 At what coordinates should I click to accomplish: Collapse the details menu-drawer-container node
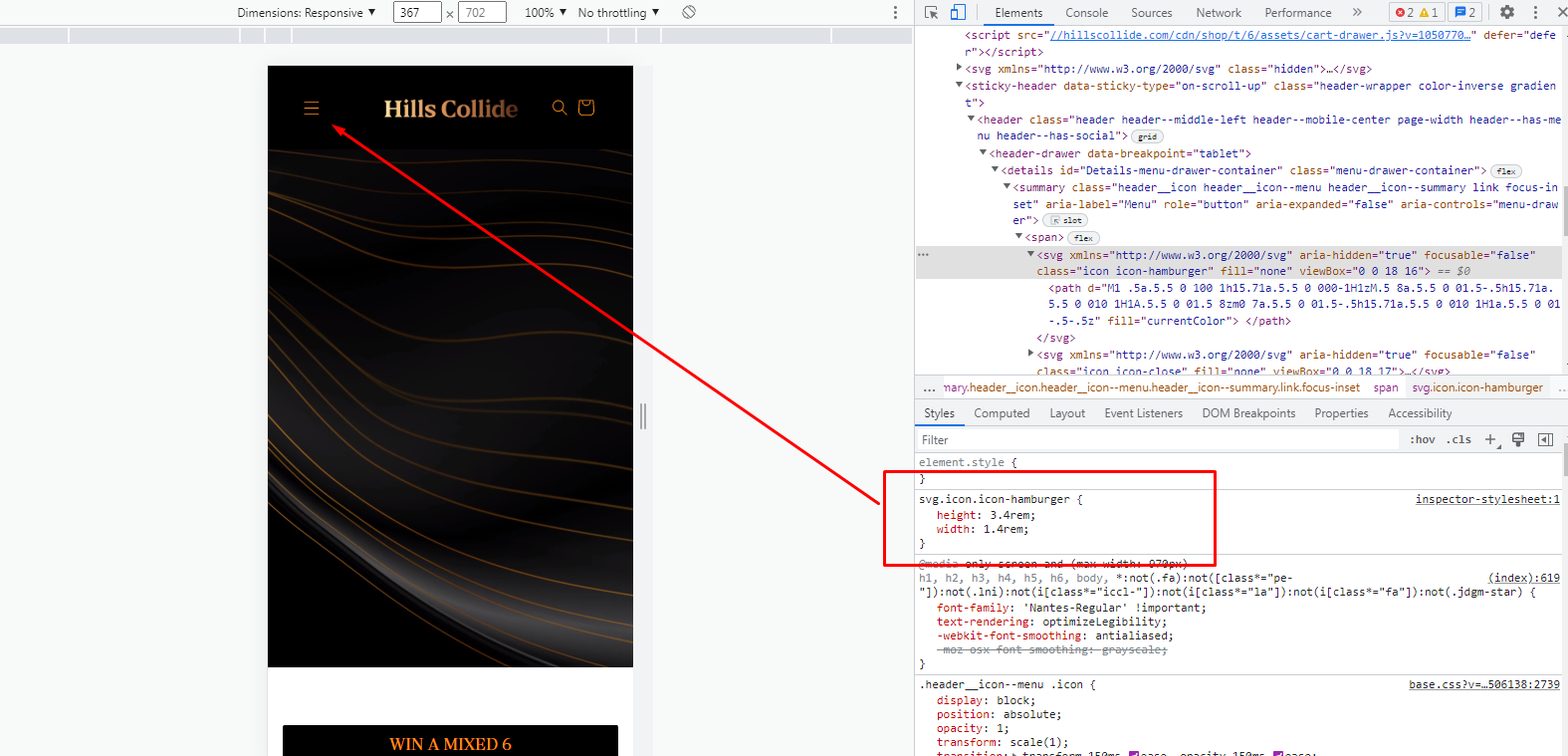(996, 169)
